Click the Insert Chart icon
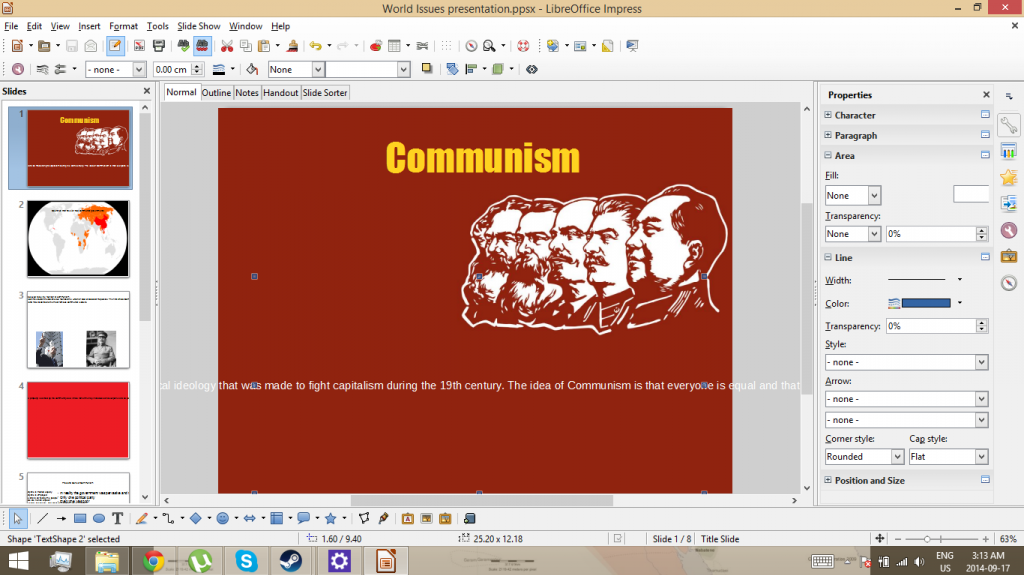 coord(376,46)
